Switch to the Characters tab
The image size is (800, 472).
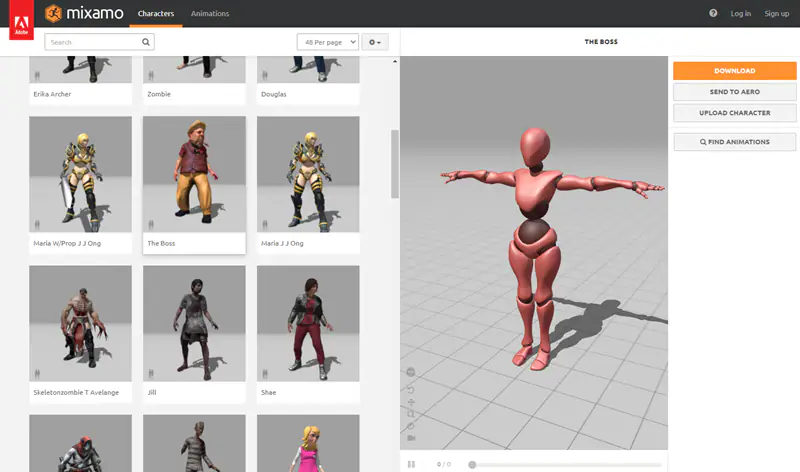pos(156,14)
